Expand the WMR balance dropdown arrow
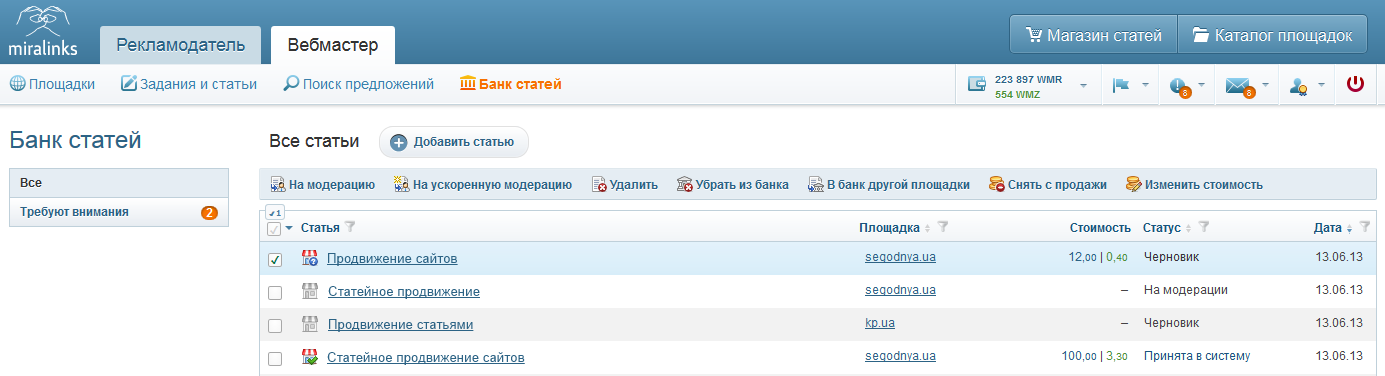Viewport: 1385px width, 376px height. coord(1083,86)
